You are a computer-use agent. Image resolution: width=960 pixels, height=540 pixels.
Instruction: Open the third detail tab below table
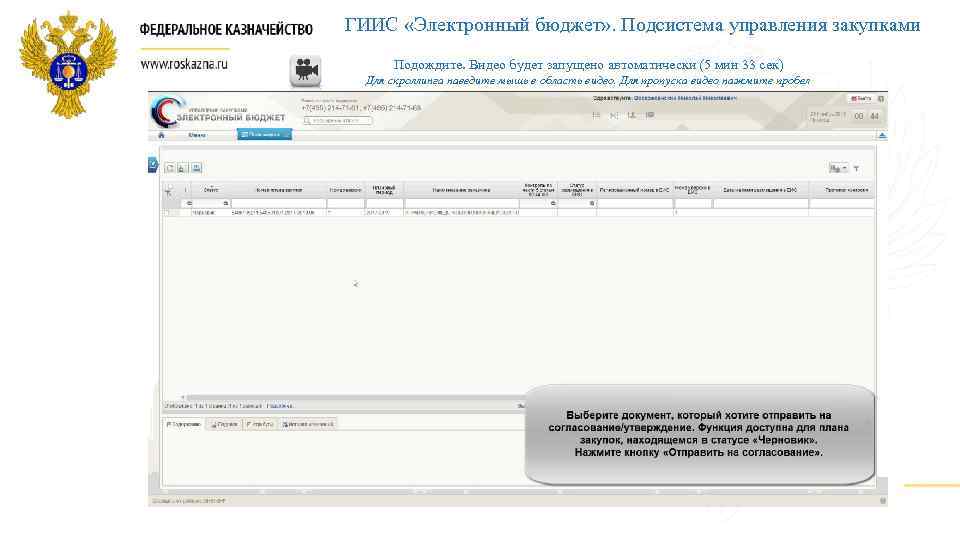click(260, 424)
